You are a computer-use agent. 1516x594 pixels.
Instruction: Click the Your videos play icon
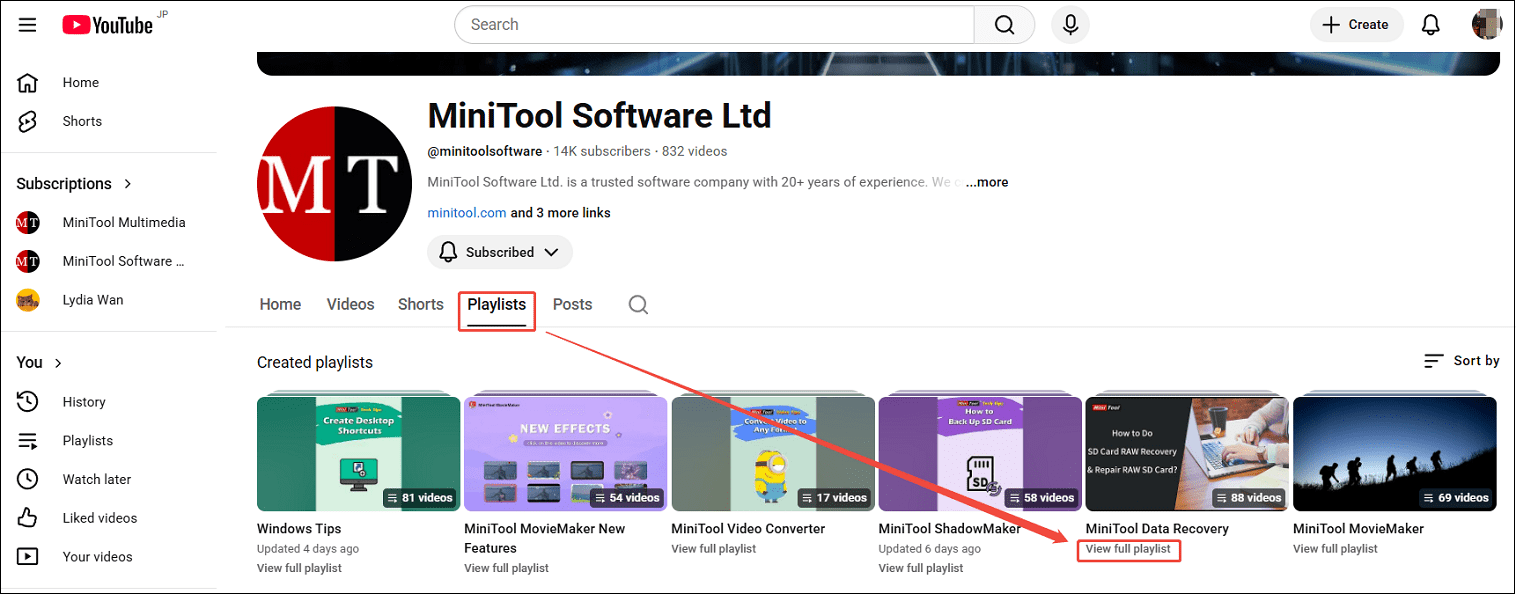click(x=28, y=557)
